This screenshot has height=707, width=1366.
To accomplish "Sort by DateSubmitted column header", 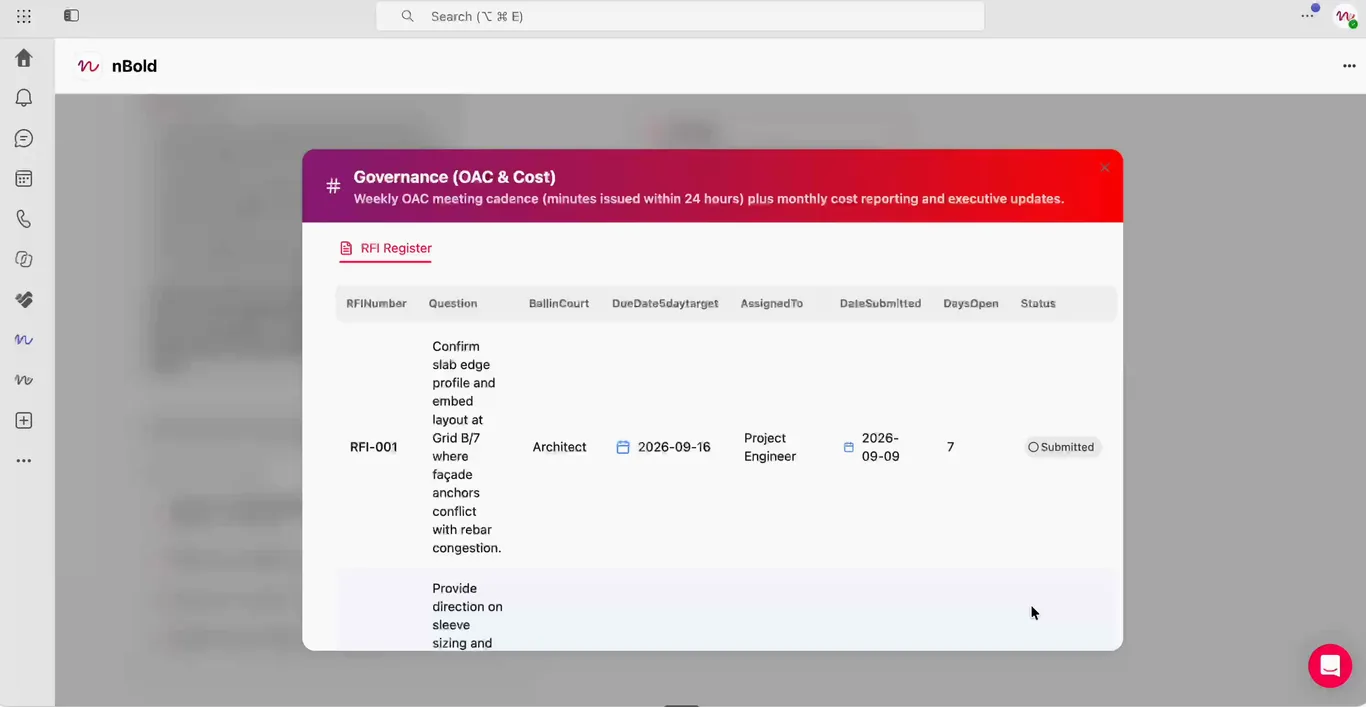I will click(x=880, y=303).
